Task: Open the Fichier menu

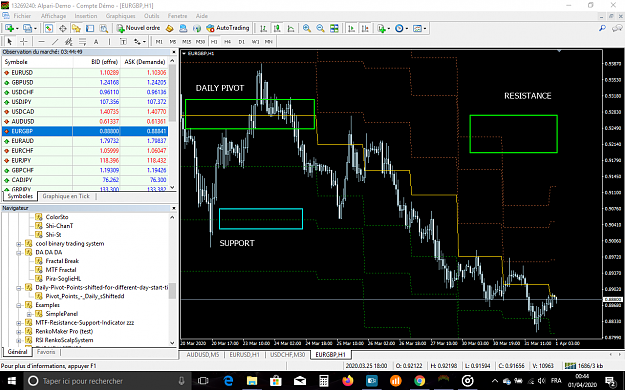Action: [22, 16]
